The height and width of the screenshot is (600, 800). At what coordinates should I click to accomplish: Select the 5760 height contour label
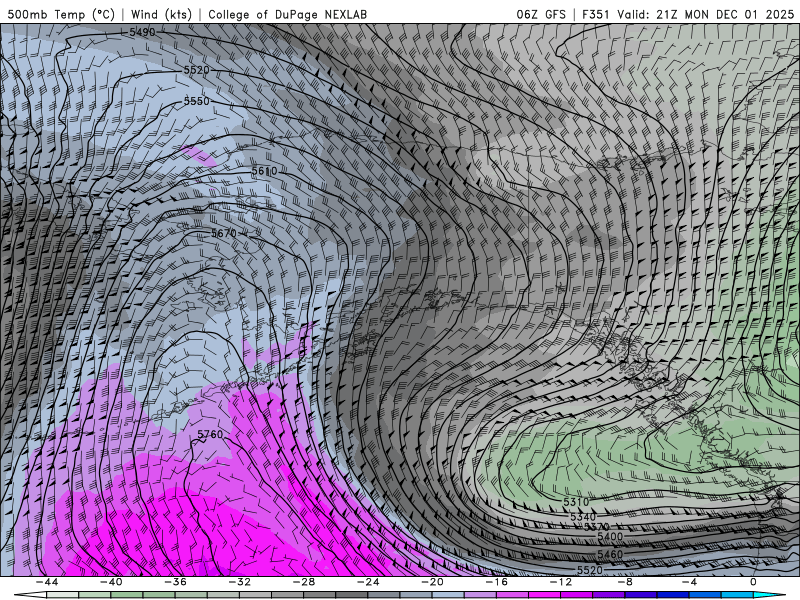(x=210, y=434)
